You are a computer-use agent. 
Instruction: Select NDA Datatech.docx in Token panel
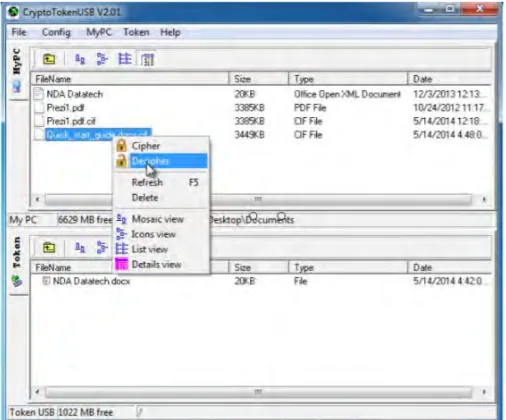[91, 281]
